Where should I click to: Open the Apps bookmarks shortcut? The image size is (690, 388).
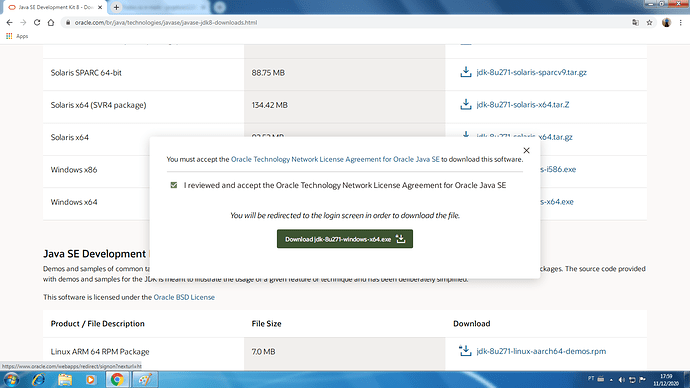[x=17, y=36]
